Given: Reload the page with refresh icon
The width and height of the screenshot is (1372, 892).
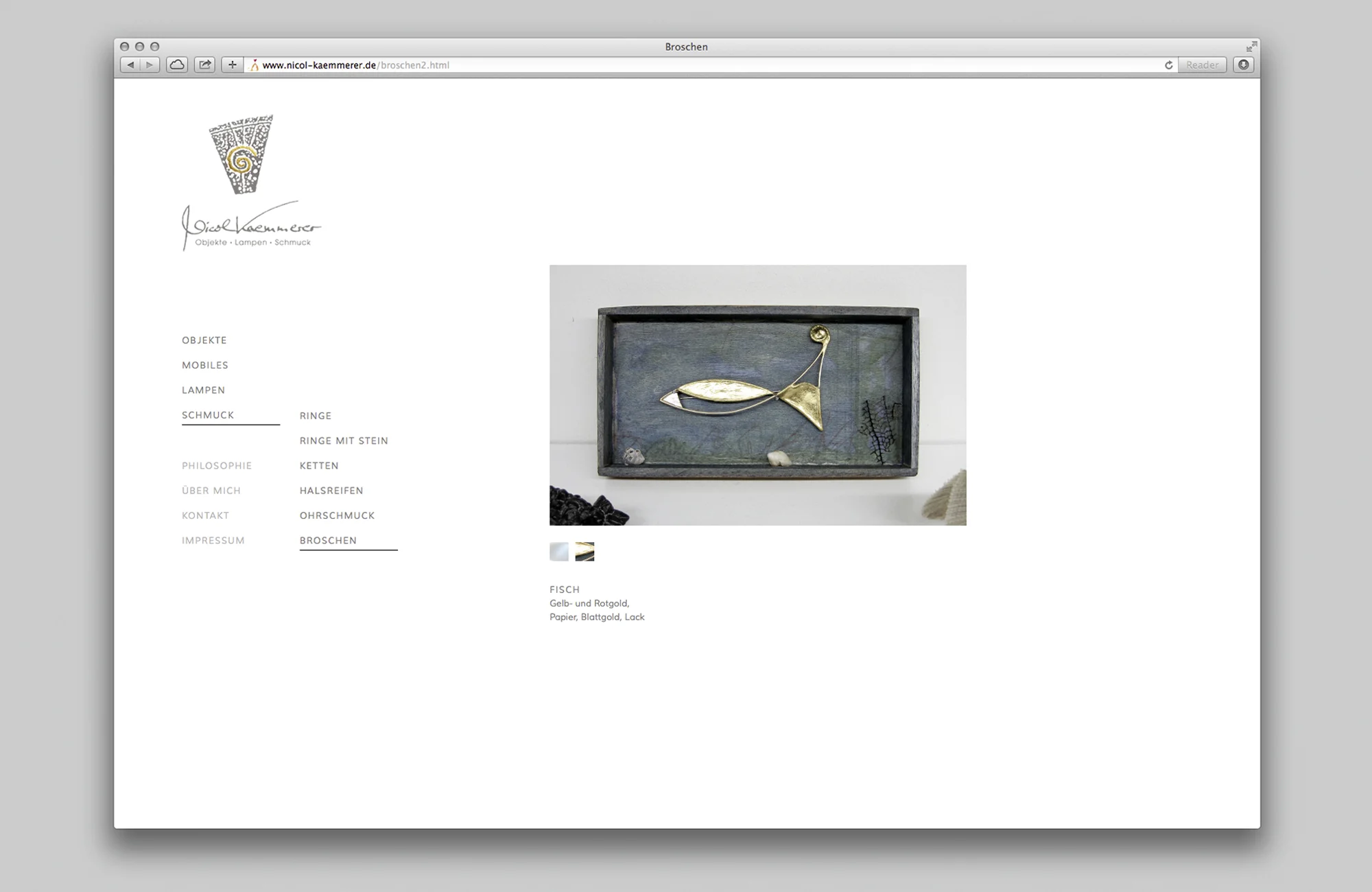Looking at the screenshot, I should tap(1168, 65).
